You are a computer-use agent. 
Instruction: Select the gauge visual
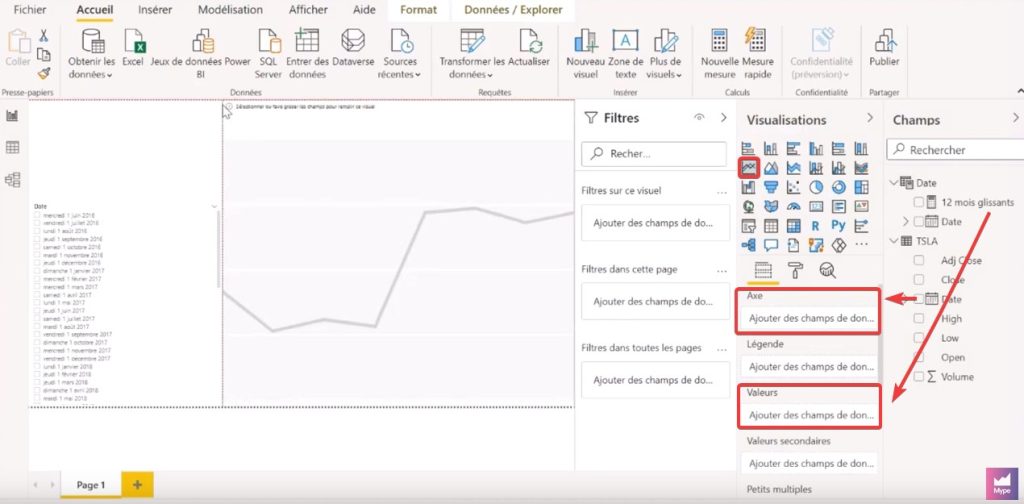coord(793,206)
